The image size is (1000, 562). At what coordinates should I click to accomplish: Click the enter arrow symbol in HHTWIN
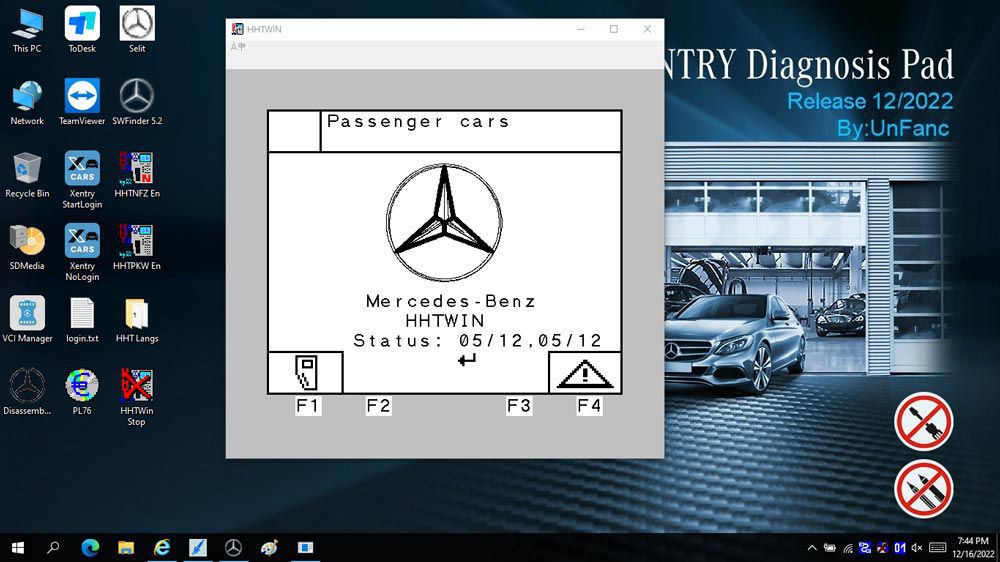click(x=467, y=360)
